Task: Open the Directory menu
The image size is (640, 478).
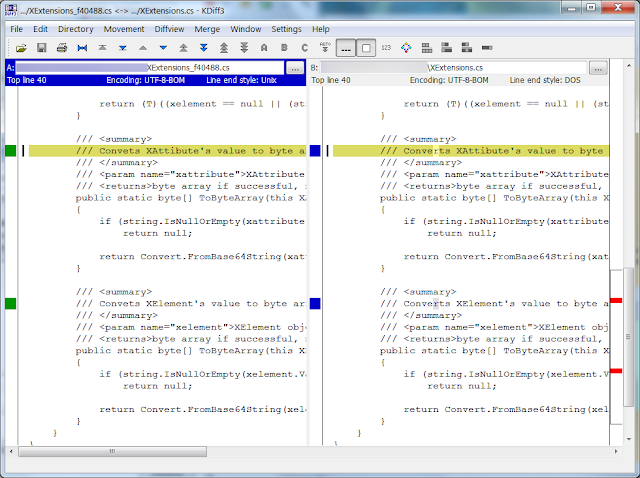Action: pyautogui.click(x=76, y=29)
